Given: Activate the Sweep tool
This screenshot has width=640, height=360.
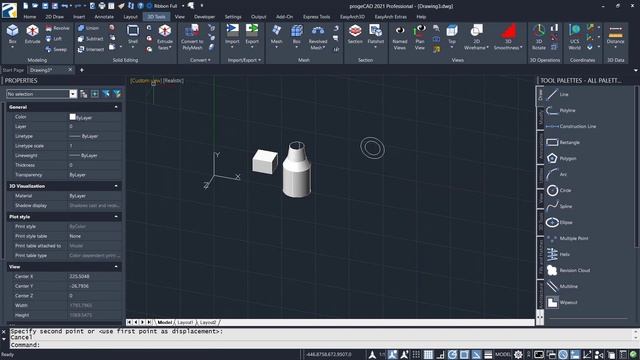Looking at the screenshot, I should (x=56, y=49).
